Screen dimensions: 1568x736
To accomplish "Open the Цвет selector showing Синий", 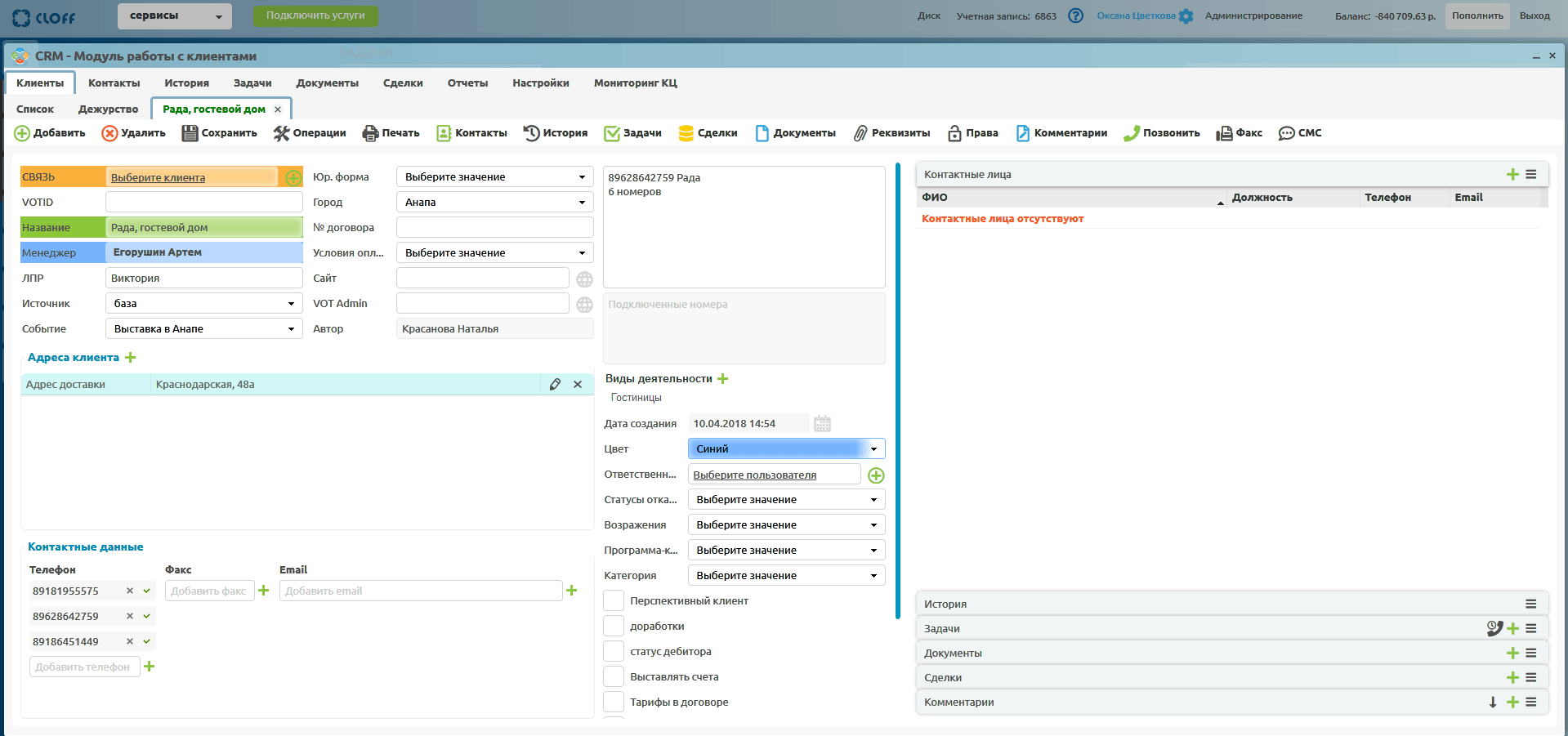I will click(x=786, y=449).
